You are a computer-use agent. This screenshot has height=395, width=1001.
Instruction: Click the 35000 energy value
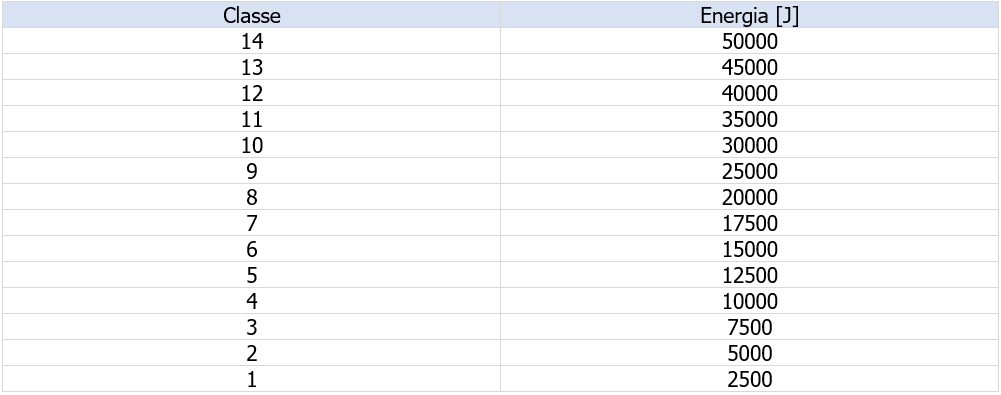(749, 119)
